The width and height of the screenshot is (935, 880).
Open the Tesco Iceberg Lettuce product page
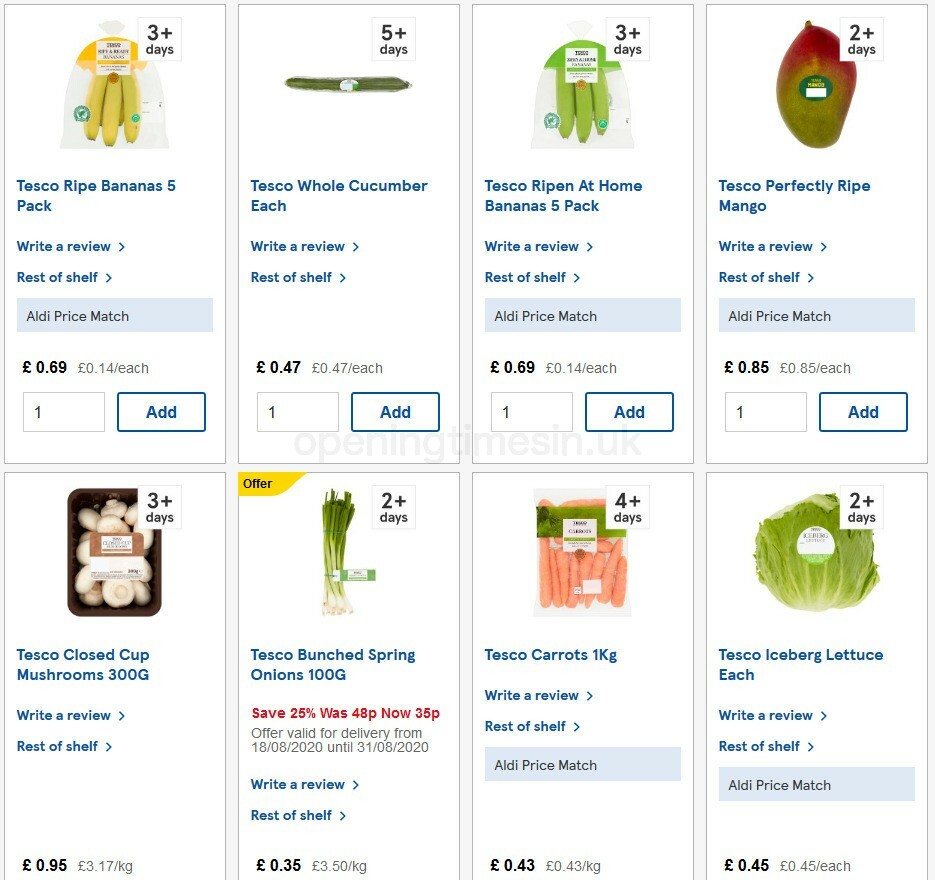pos(800,665)
